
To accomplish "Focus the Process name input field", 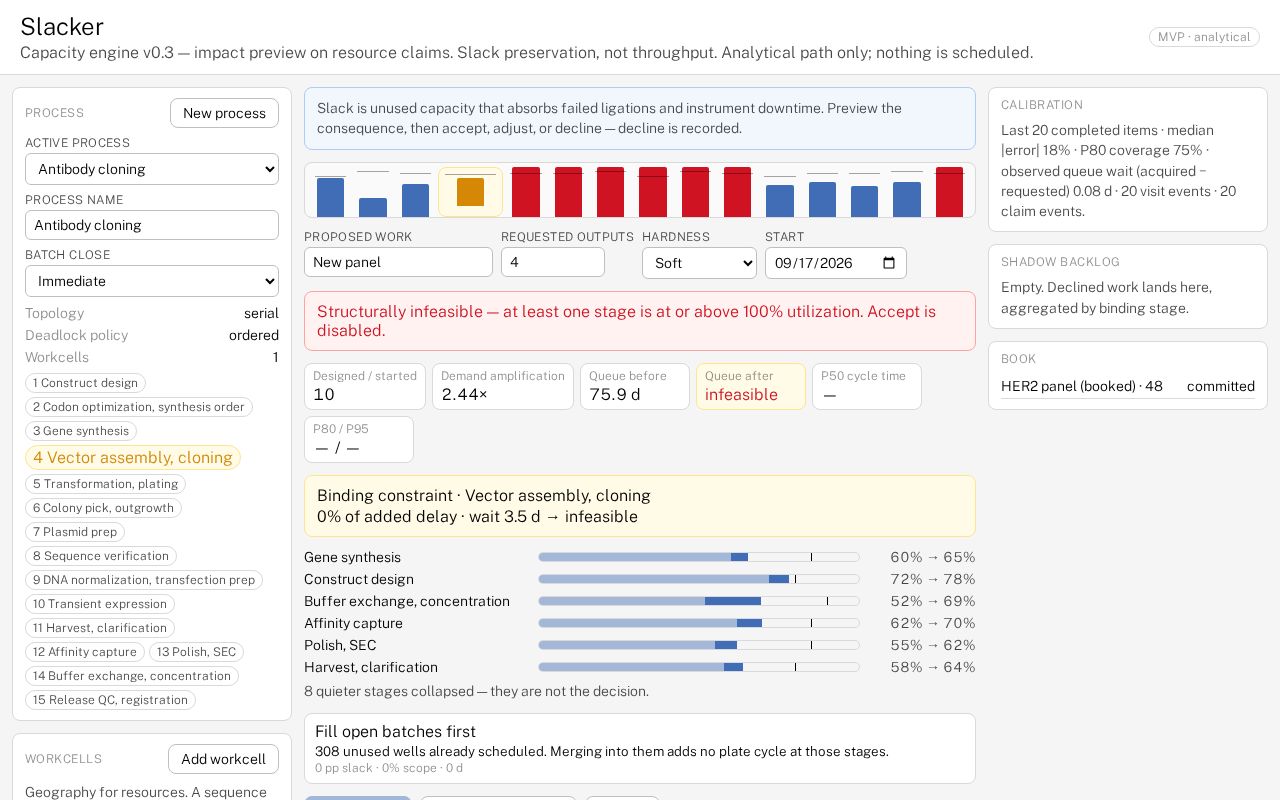I will click(x=152, y=225).
